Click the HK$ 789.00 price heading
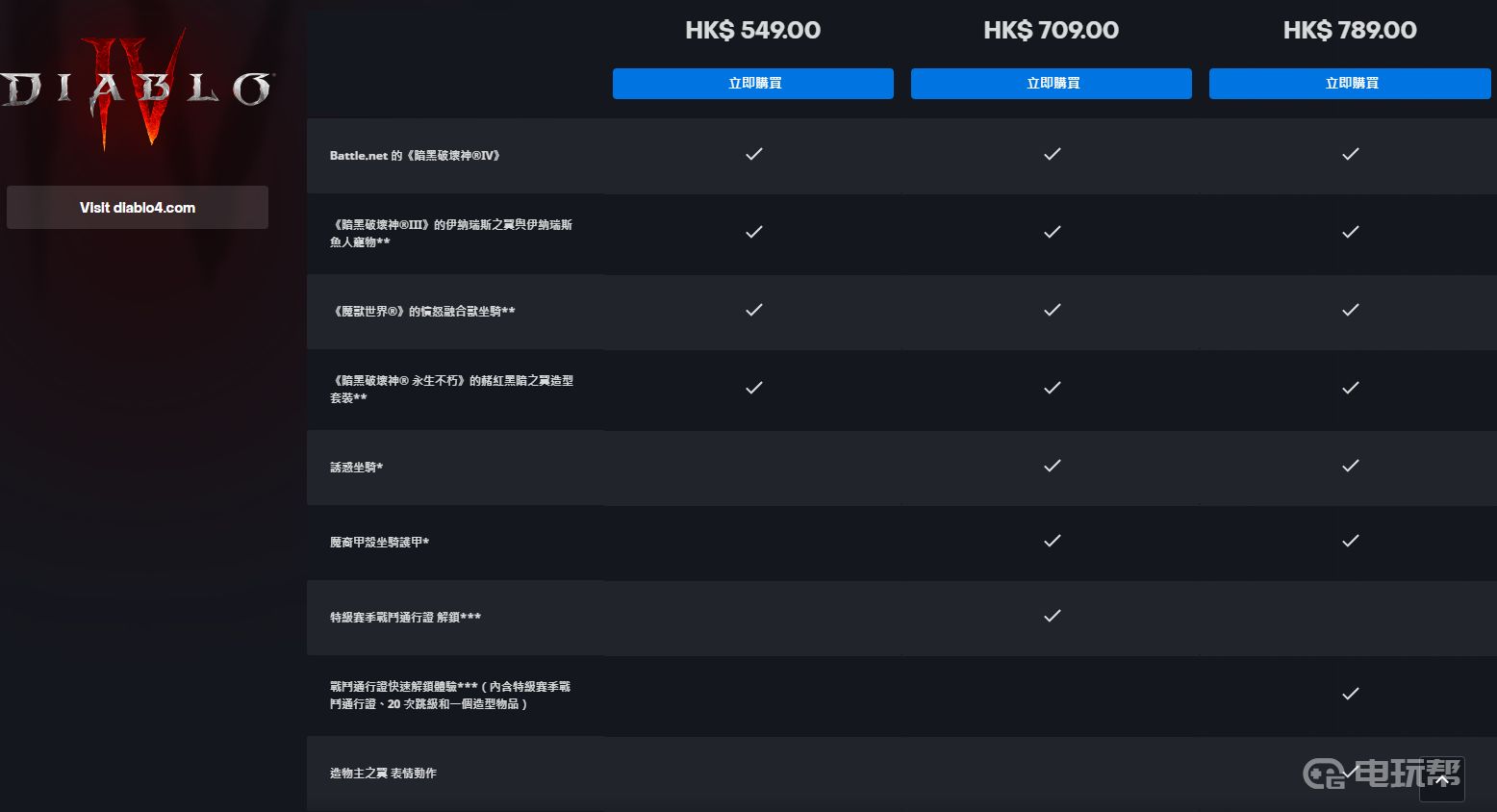1497x812 pixels. pos(1350,30)
